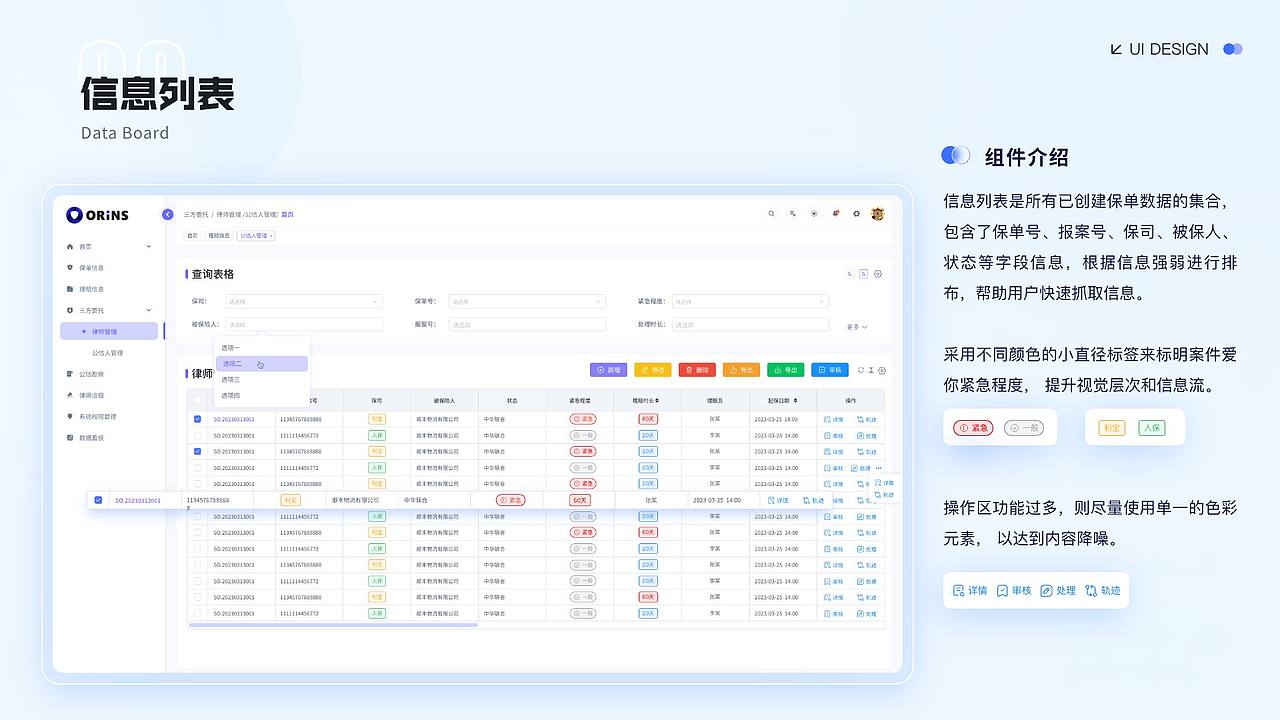
Task: Toggle the select-all checkbox in table header
Action: [x=198, y=400]
